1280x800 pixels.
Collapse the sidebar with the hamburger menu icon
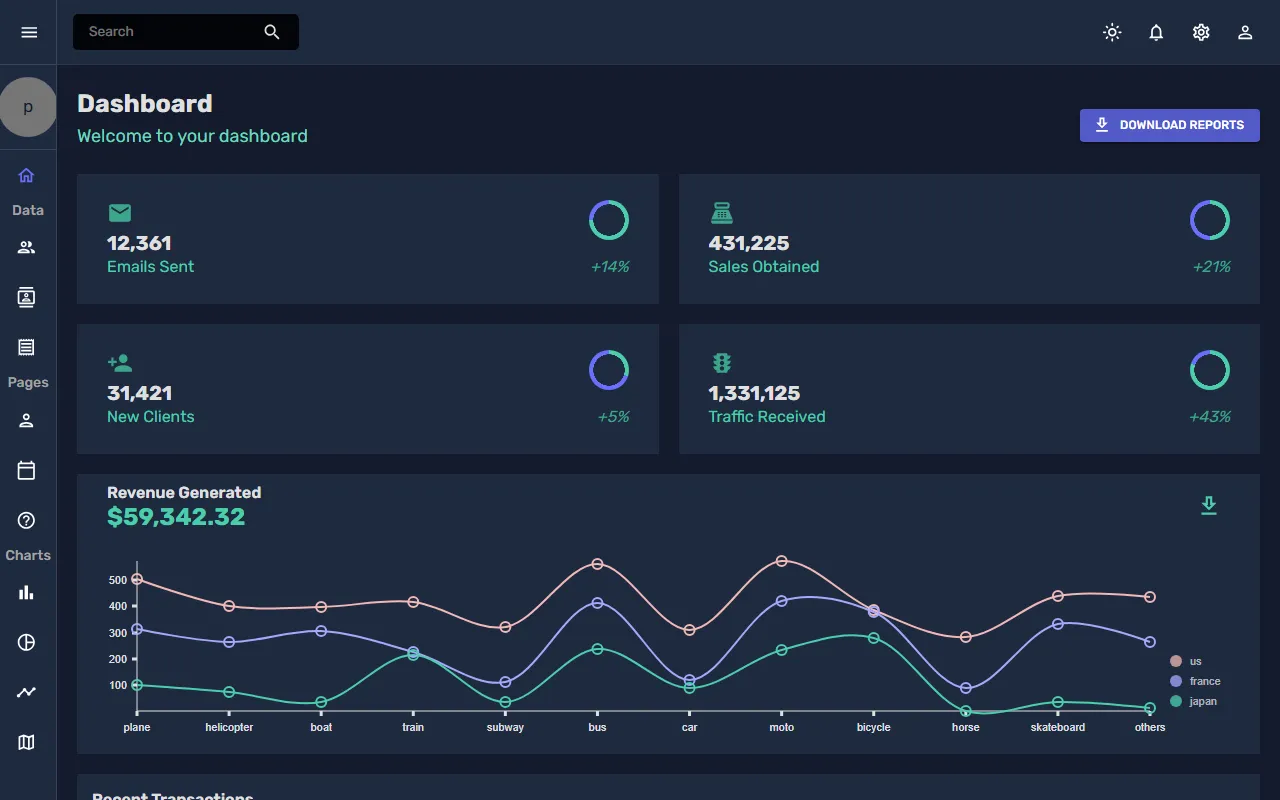tap(29, 32)
